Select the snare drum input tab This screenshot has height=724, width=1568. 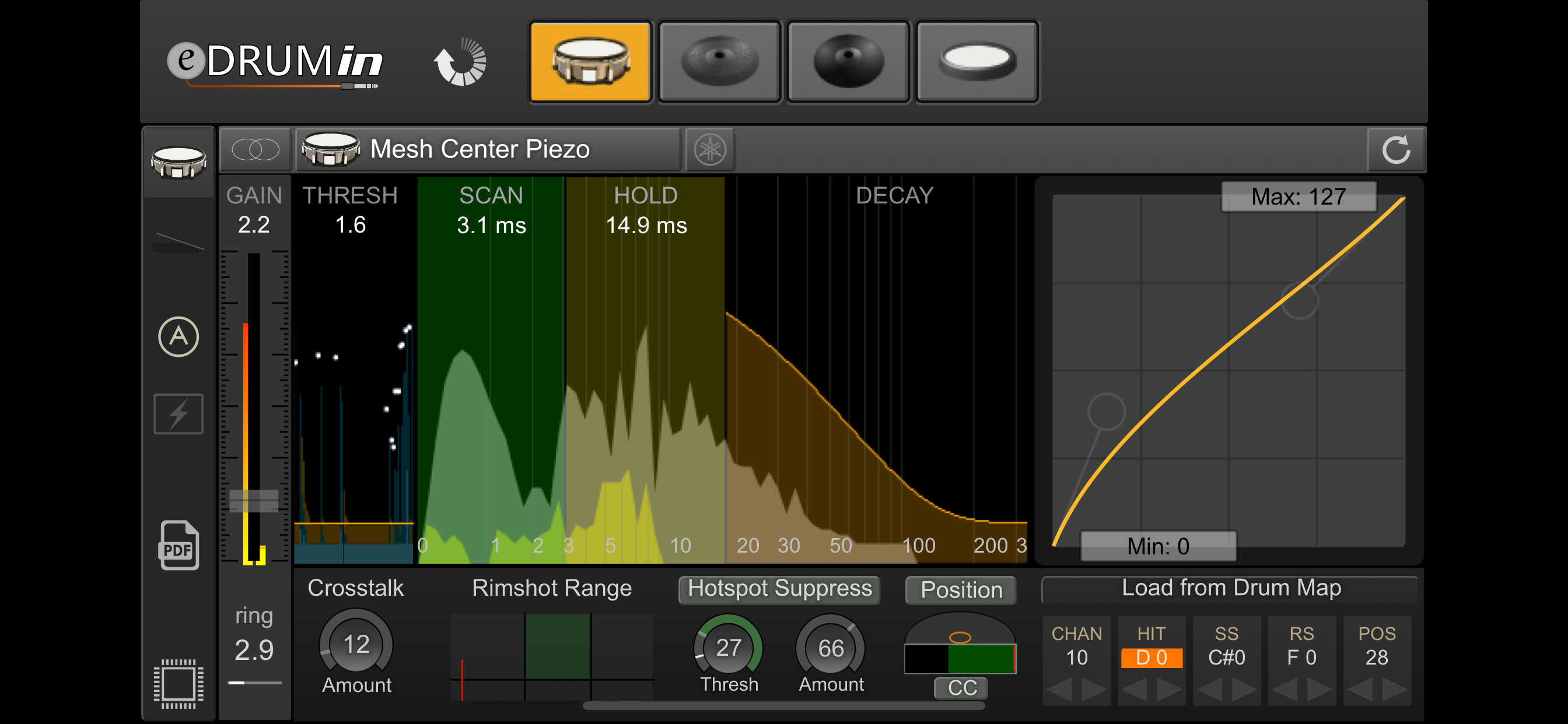coord(590,61)
